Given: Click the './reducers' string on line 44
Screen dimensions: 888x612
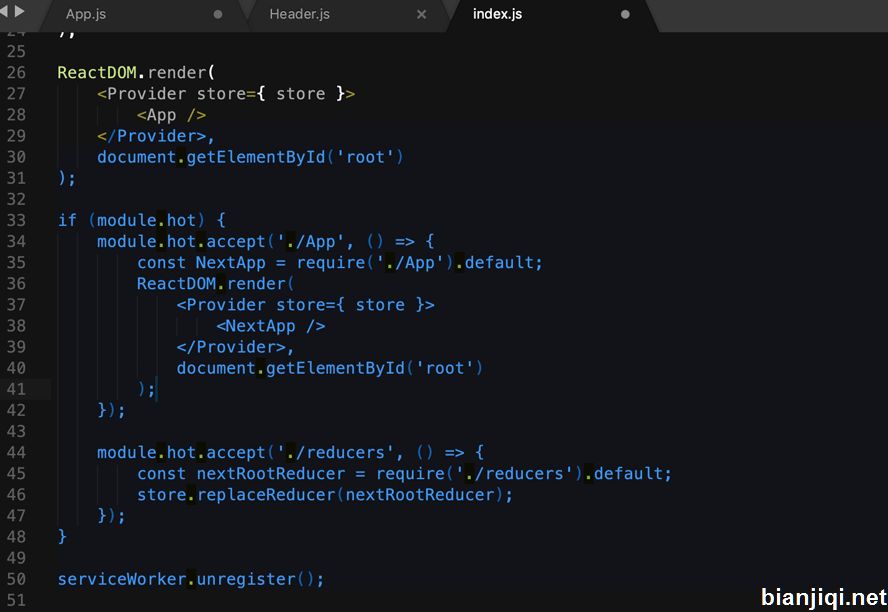Looking at the screenshot, I should (x=335, y=452).
